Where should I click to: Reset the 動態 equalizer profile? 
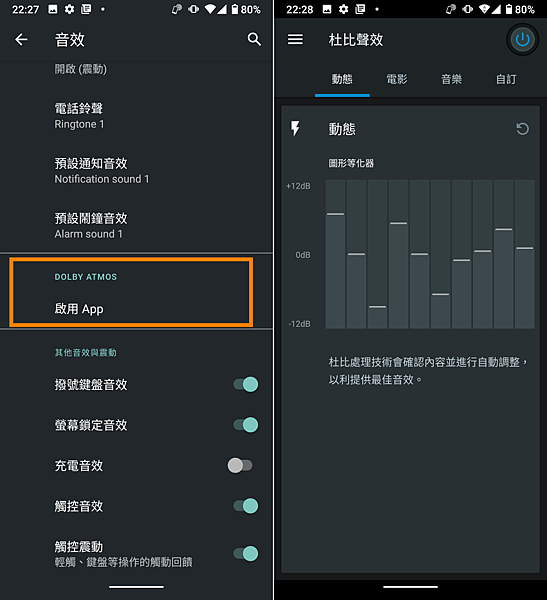coord(522,129)
